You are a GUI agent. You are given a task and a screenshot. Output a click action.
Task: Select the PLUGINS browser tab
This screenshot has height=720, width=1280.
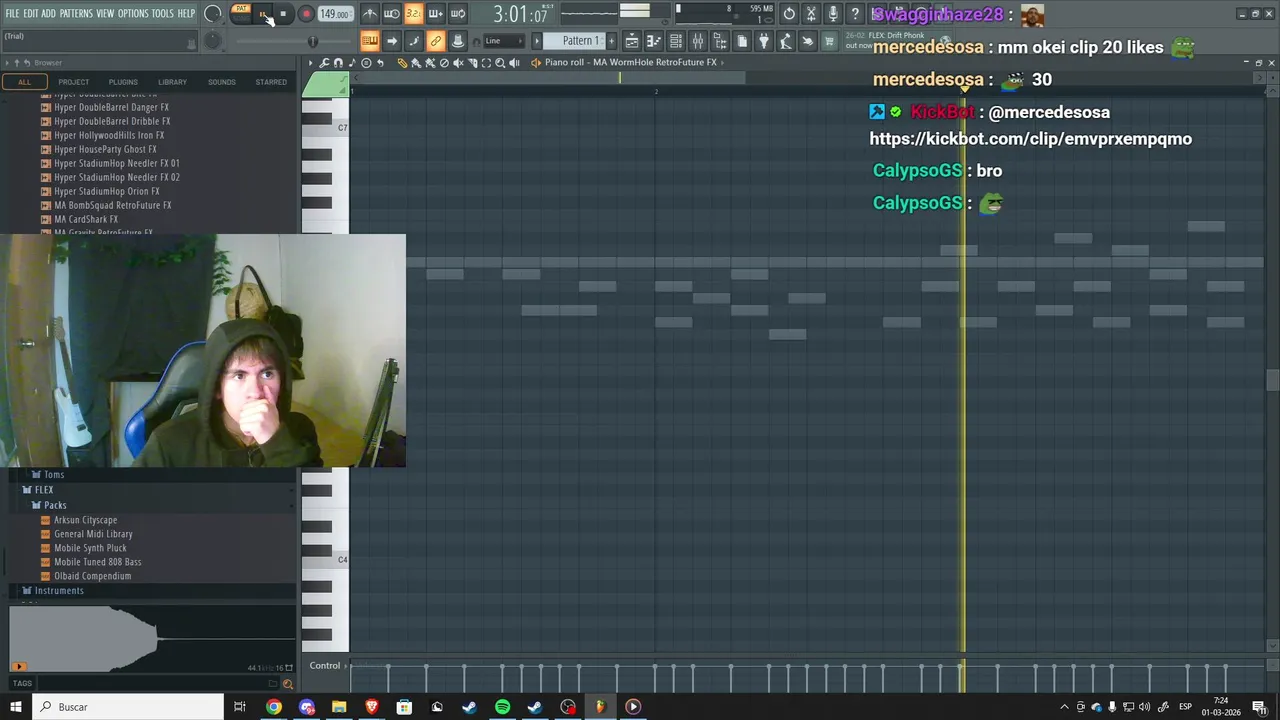[123, 82]
